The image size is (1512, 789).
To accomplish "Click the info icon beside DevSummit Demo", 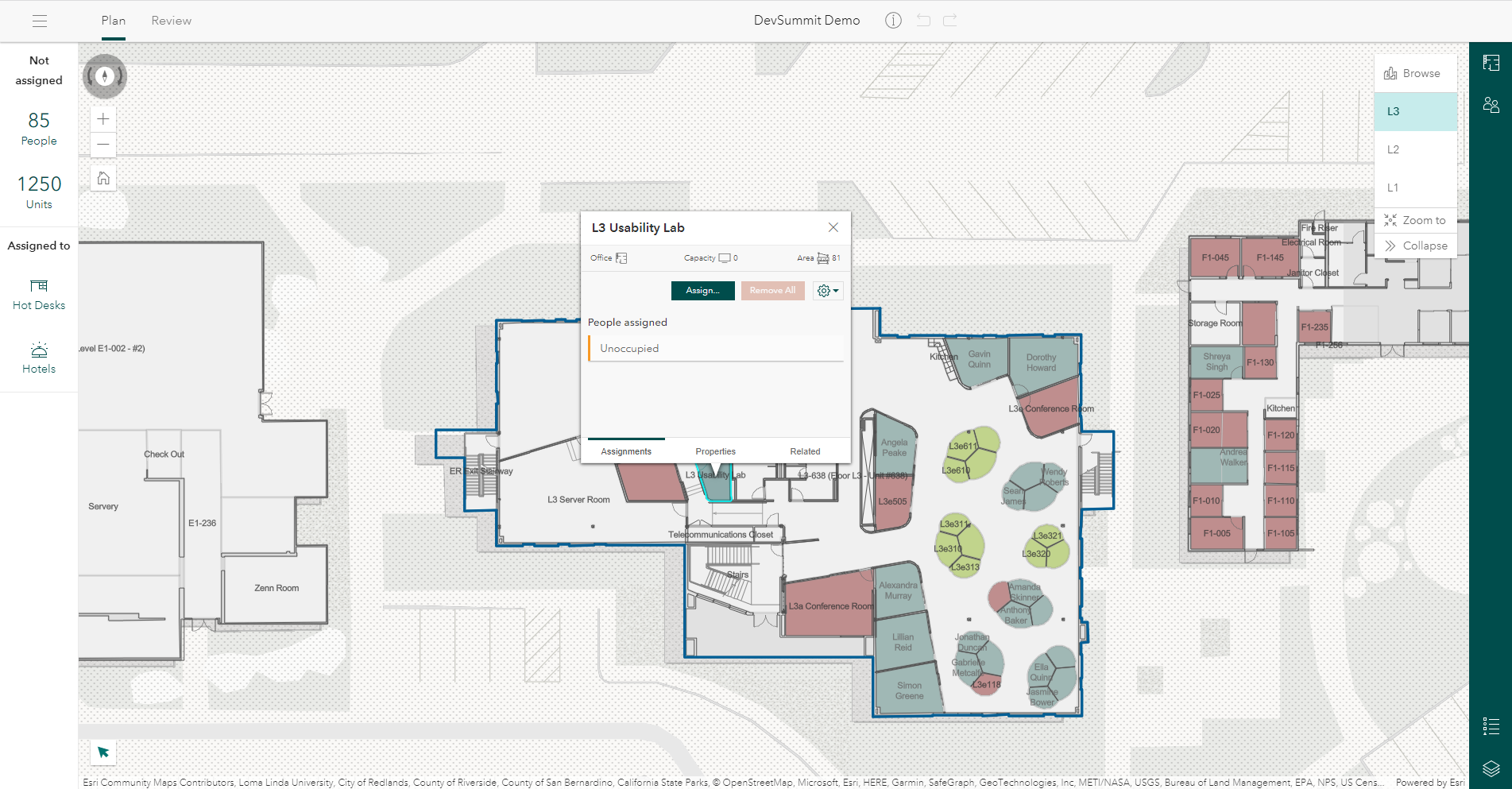I will pyautogui.click(x=893, y=21).
